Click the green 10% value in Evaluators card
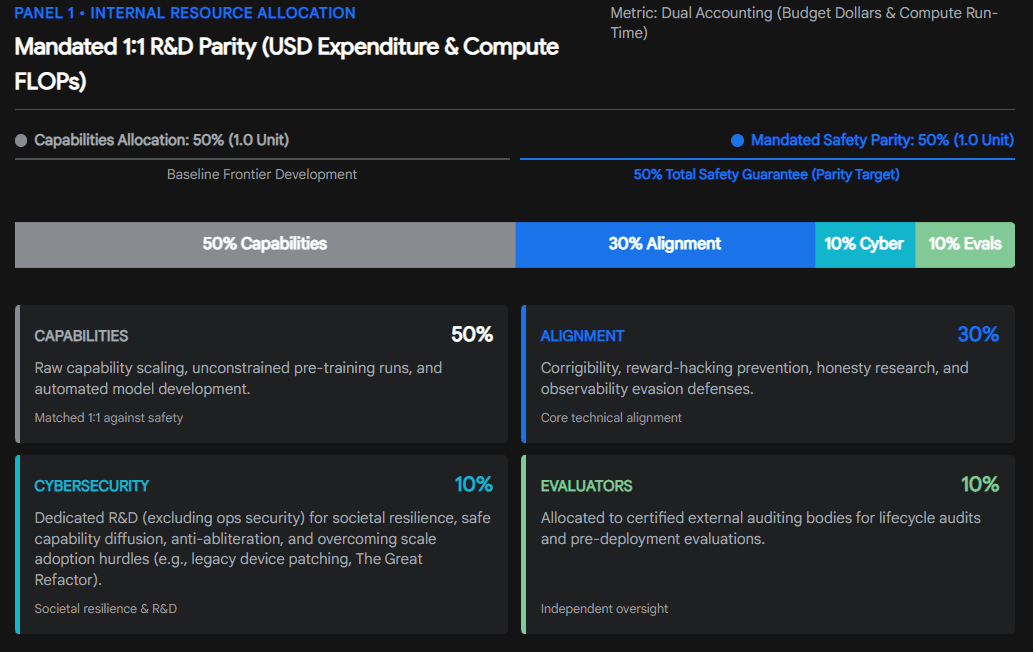The height and width of the screenshot is (652, 1033). 980,485
